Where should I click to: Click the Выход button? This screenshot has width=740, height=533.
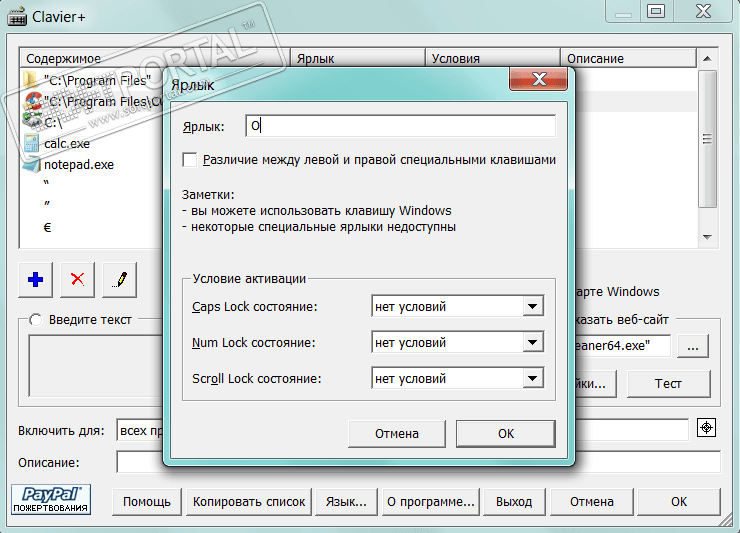[514, 501]
